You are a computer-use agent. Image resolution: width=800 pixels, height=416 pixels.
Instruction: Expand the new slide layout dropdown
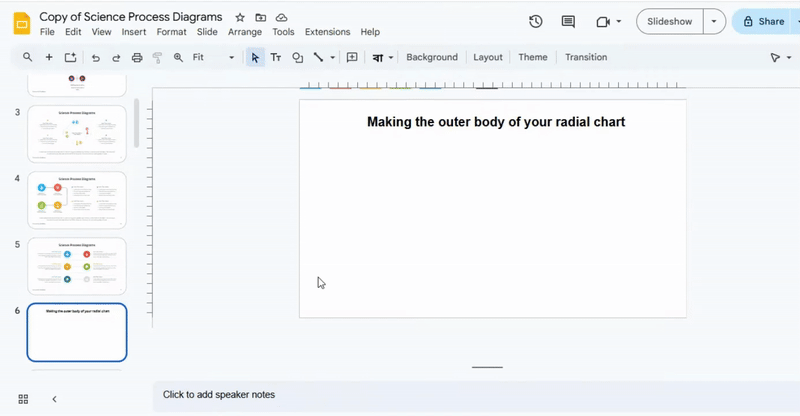tap(70, 58)
